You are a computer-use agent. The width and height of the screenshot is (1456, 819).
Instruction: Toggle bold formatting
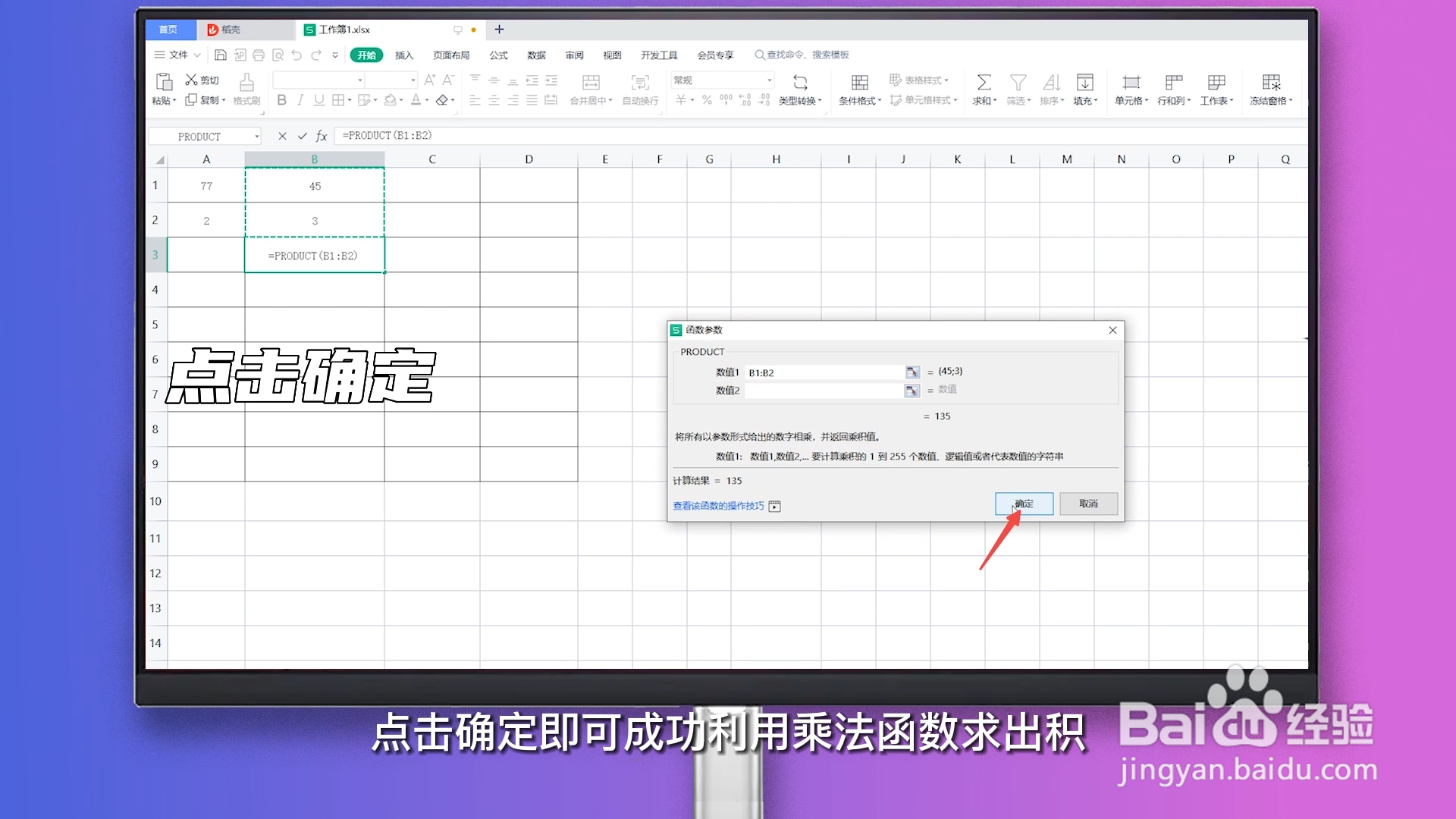[x=281, y=99]
